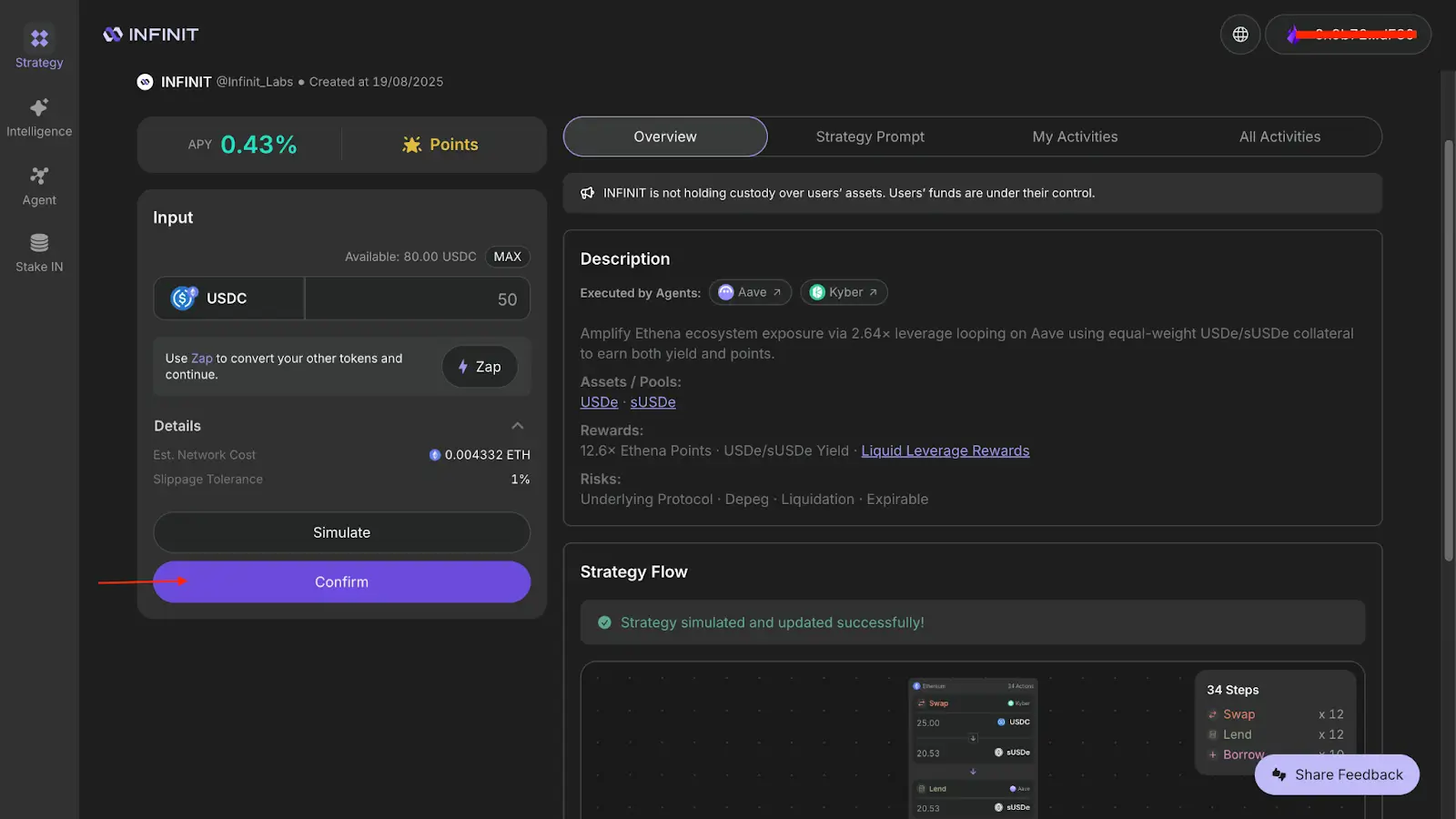Open the Aave agent link

click(x=750, y=292)
